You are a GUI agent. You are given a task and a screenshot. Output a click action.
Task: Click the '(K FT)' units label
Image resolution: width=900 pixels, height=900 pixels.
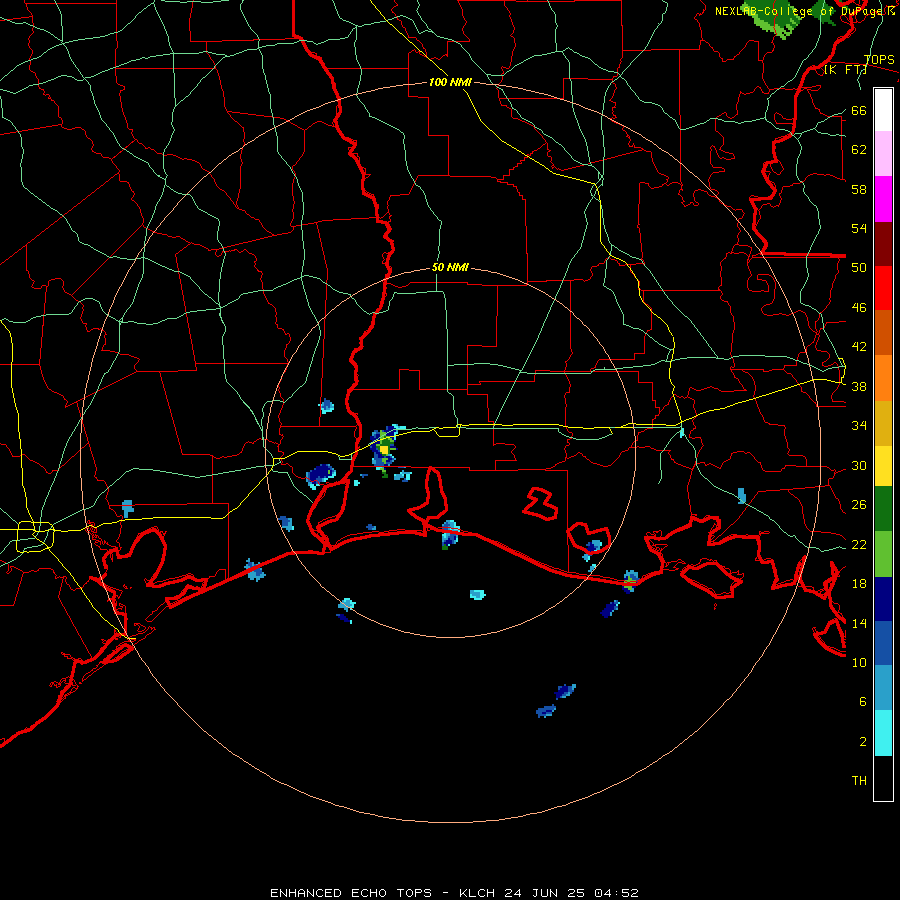[845, 70]
